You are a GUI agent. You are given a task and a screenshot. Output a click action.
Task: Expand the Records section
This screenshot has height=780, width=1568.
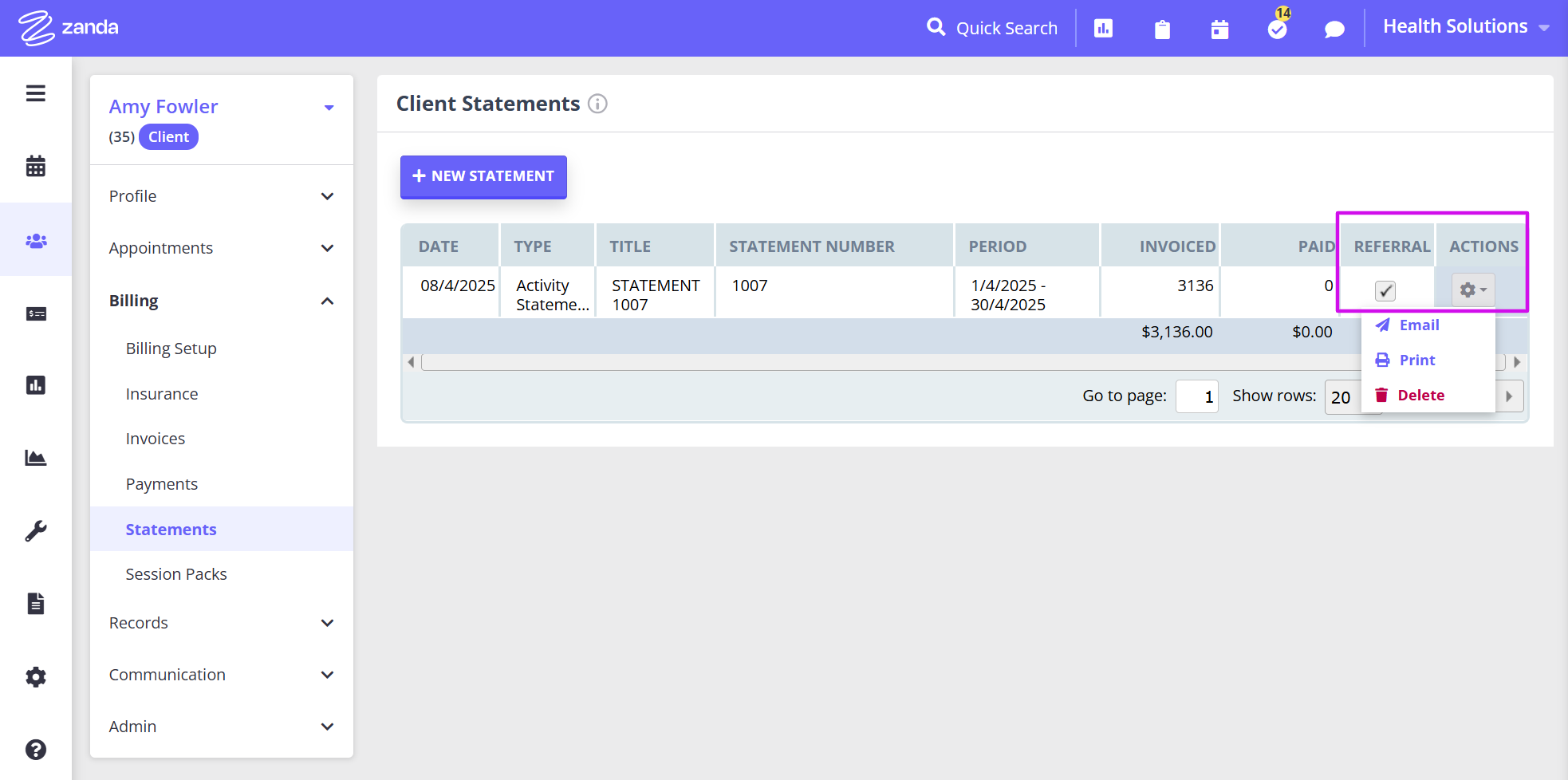[222, 623]
